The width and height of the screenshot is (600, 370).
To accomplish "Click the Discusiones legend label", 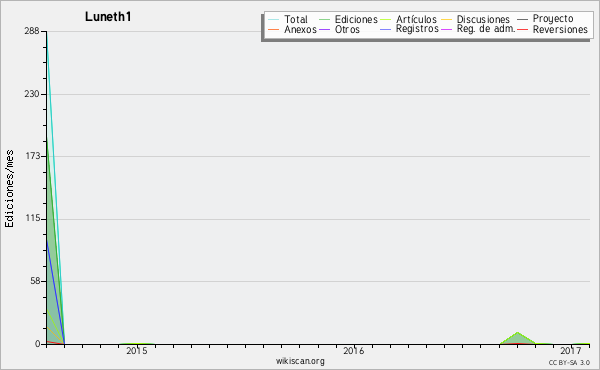I will pos(483,19).
